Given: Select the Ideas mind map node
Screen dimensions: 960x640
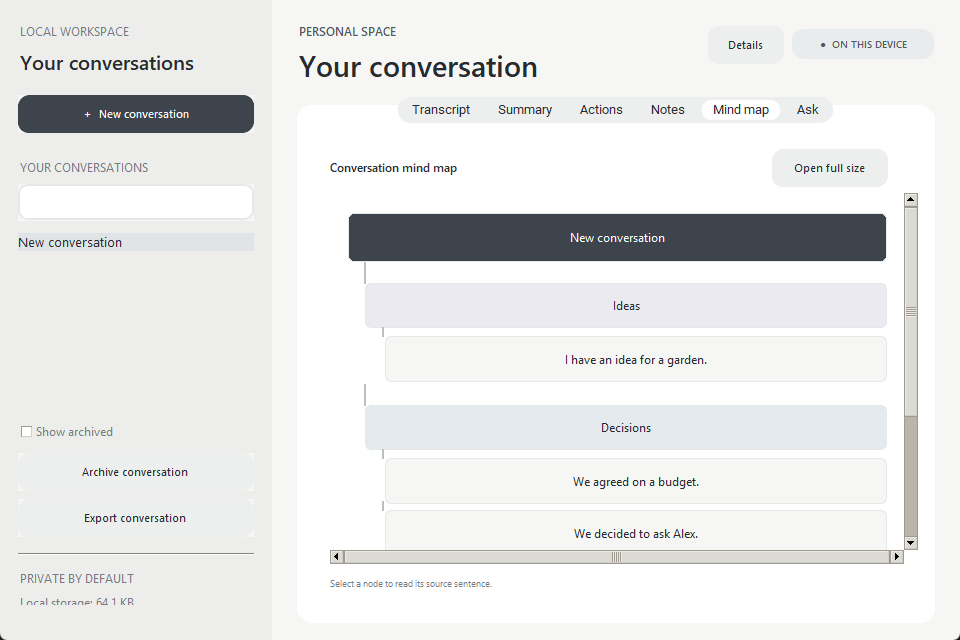Looking at the screenshot, I should (626, 306).
